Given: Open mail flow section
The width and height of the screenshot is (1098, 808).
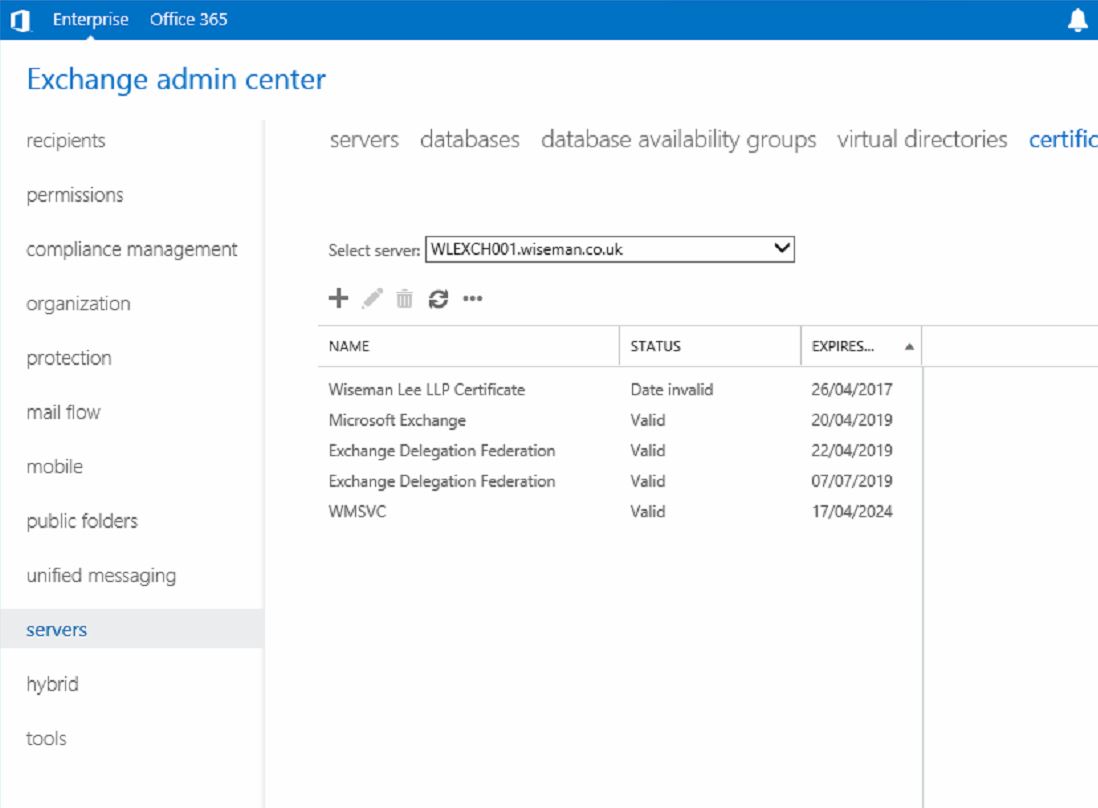Looking at the screenshot, I should 63,412.
